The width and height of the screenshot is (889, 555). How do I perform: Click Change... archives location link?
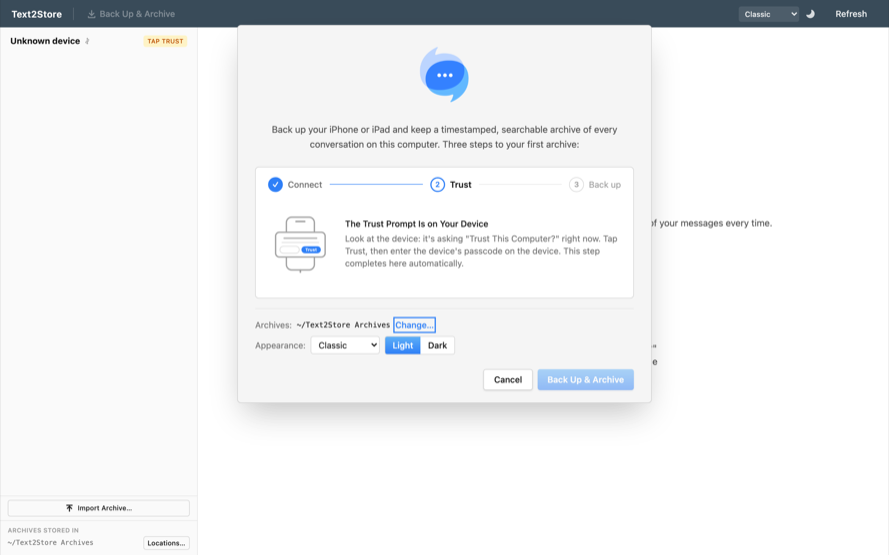pos(414,325)
